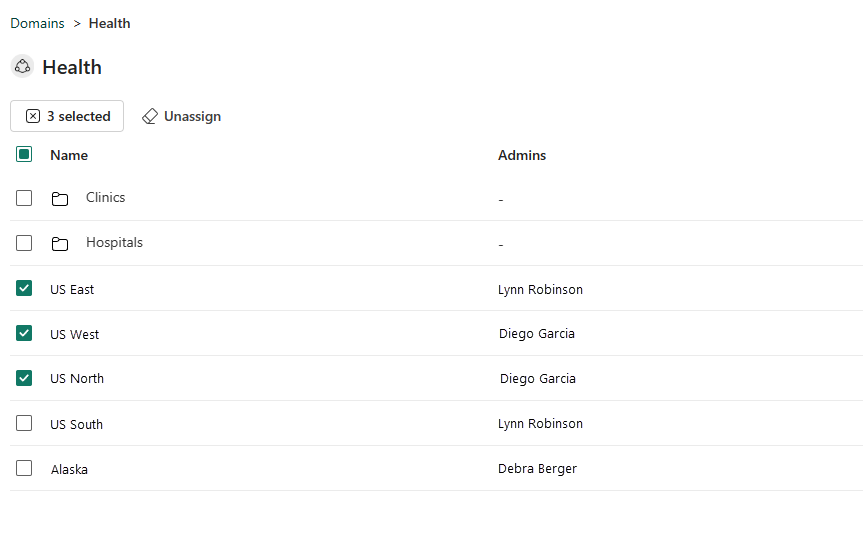Screen dimensions: 863x541
Task: Go back to Domains breadcrumb
Action: pos(37,23)
